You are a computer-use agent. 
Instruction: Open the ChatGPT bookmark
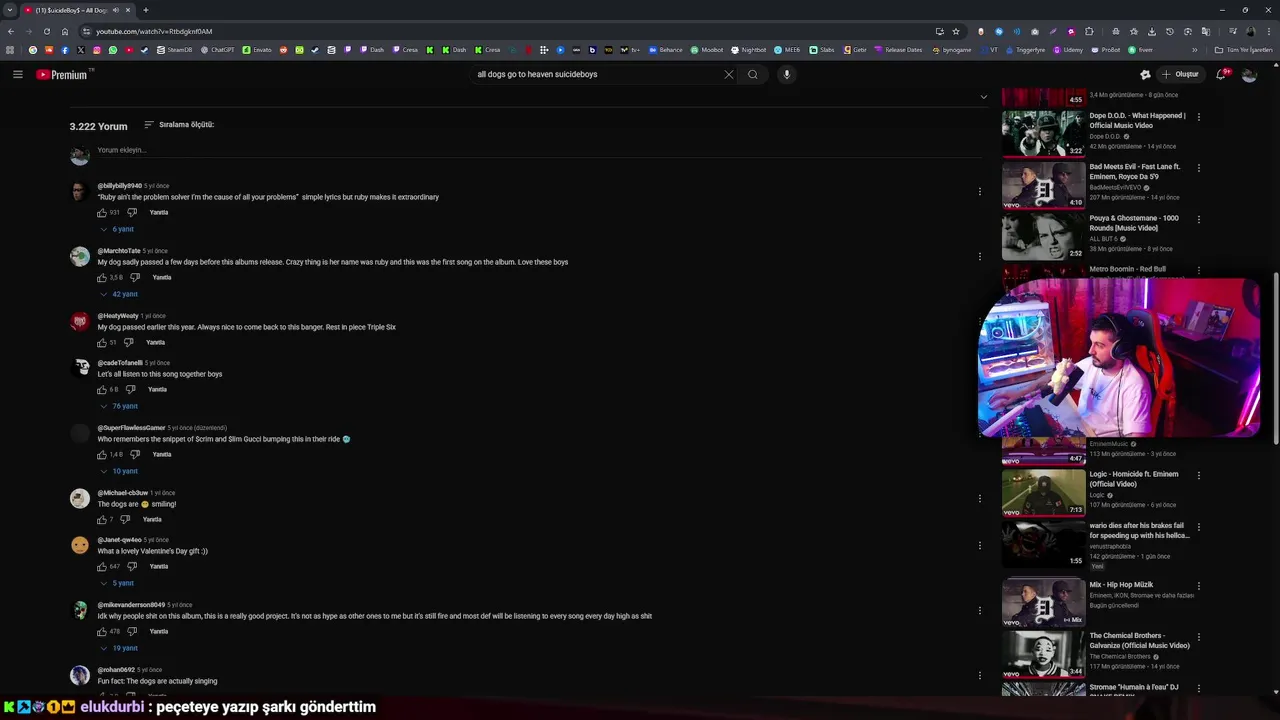(217, 49)
